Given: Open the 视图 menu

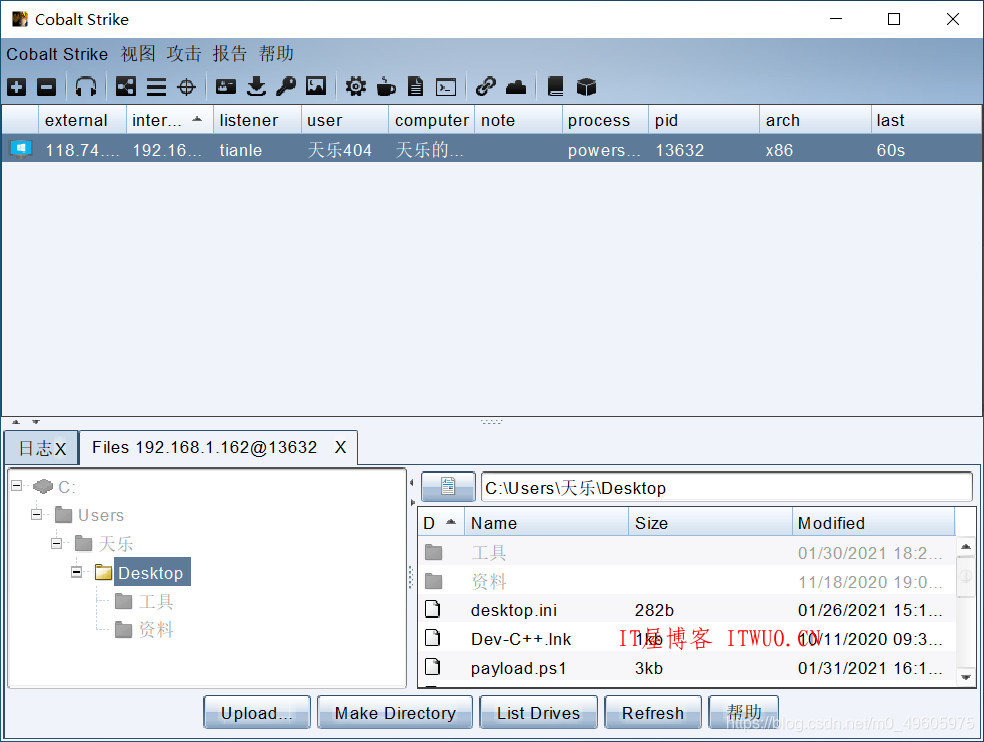Looking at the screenshot, I should point(138,54).
